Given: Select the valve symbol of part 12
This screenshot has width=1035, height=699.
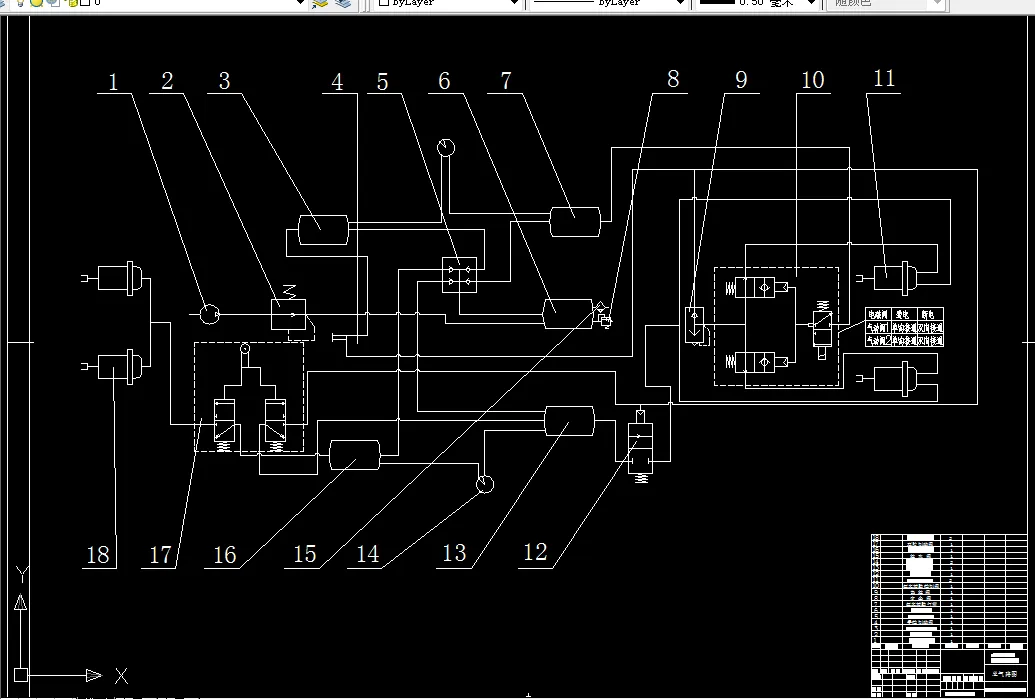Looking at the screenshot, I should pos(640,445).
